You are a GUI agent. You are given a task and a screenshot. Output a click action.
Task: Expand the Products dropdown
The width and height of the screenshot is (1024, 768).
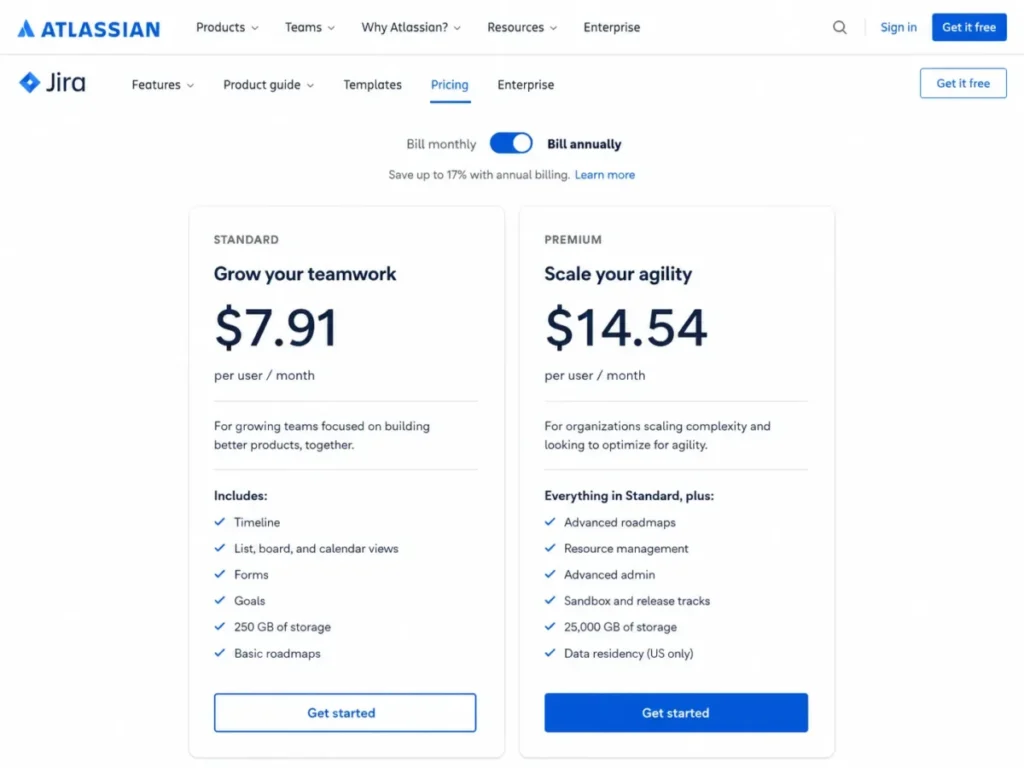coord(227,27)
